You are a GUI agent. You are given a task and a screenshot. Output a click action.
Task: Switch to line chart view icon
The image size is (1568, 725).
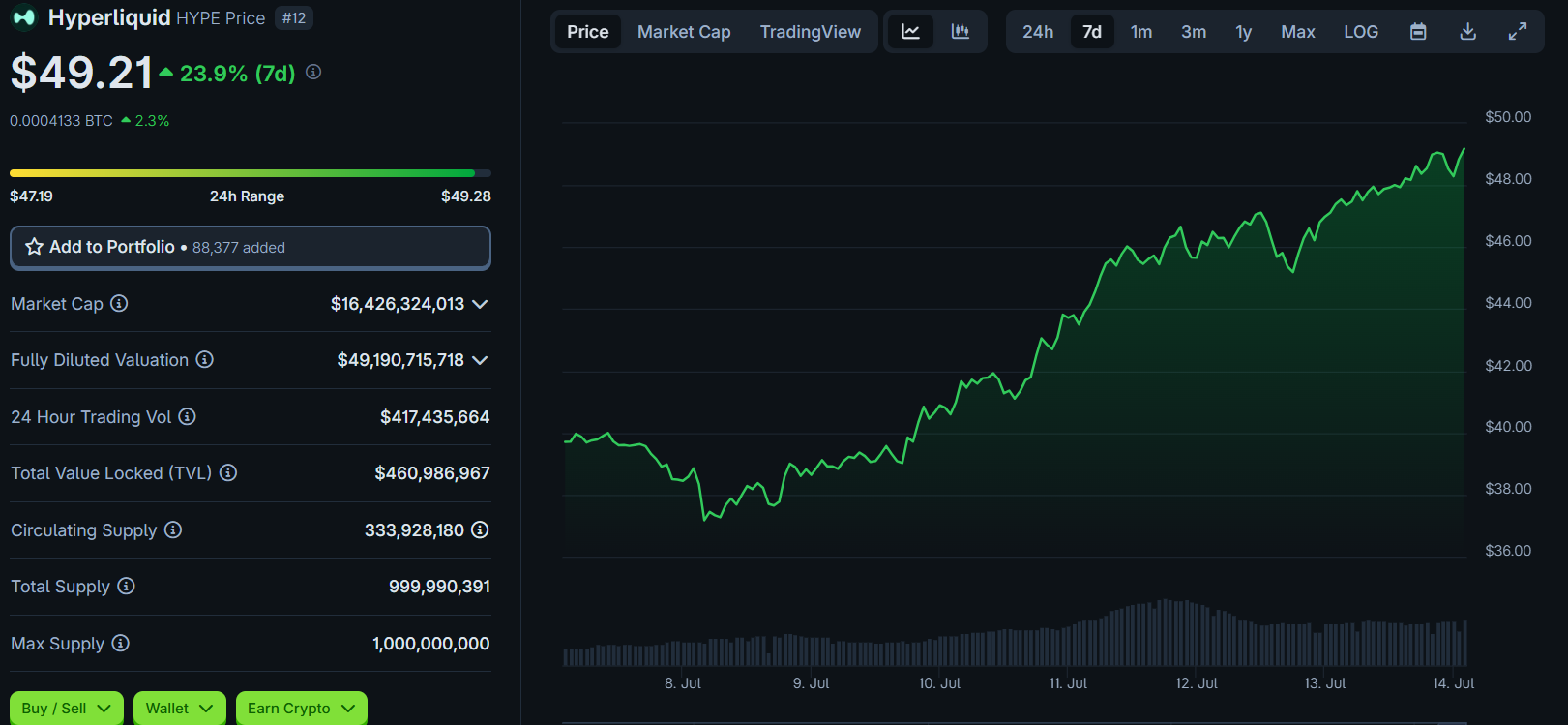pos(910,32)
